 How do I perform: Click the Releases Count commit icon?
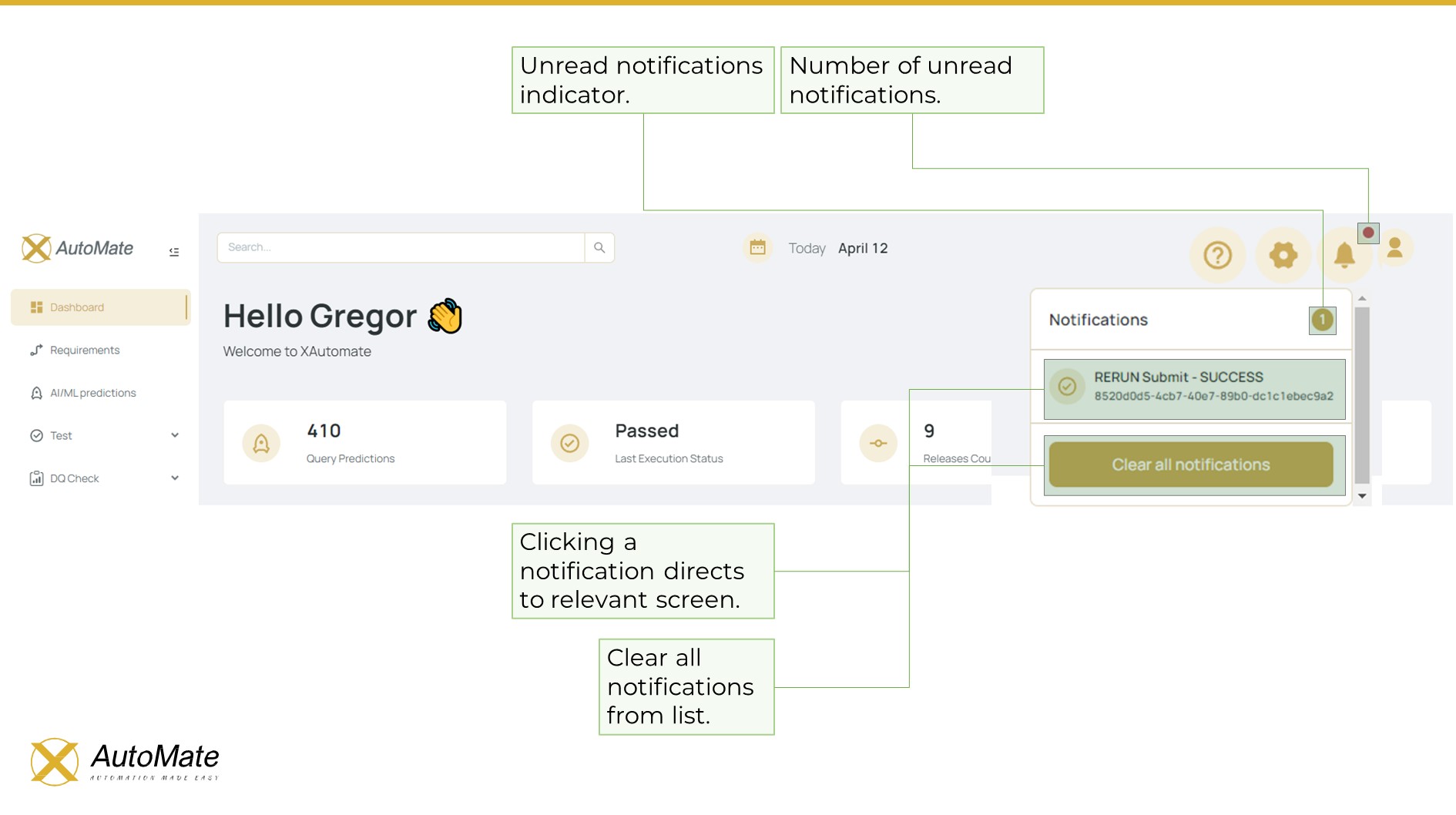[878, 443]
